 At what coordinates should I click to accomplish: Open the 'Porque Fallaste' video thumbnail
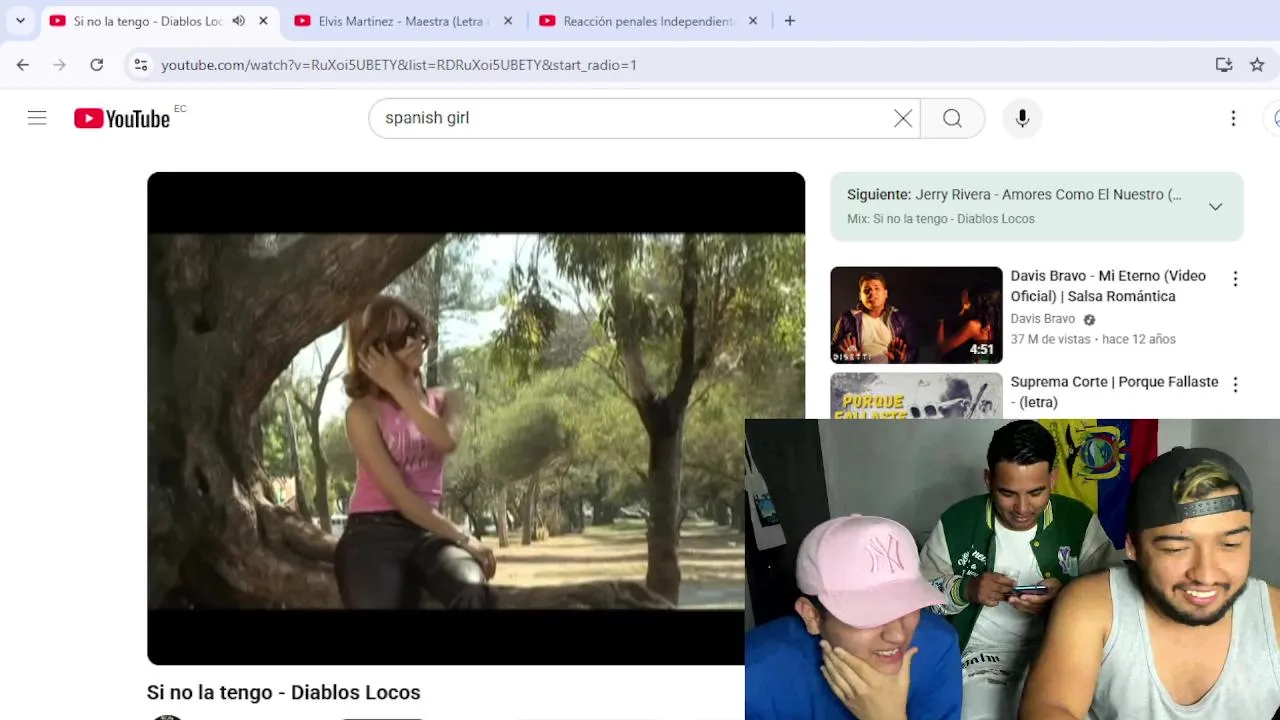tap(916, 395)
